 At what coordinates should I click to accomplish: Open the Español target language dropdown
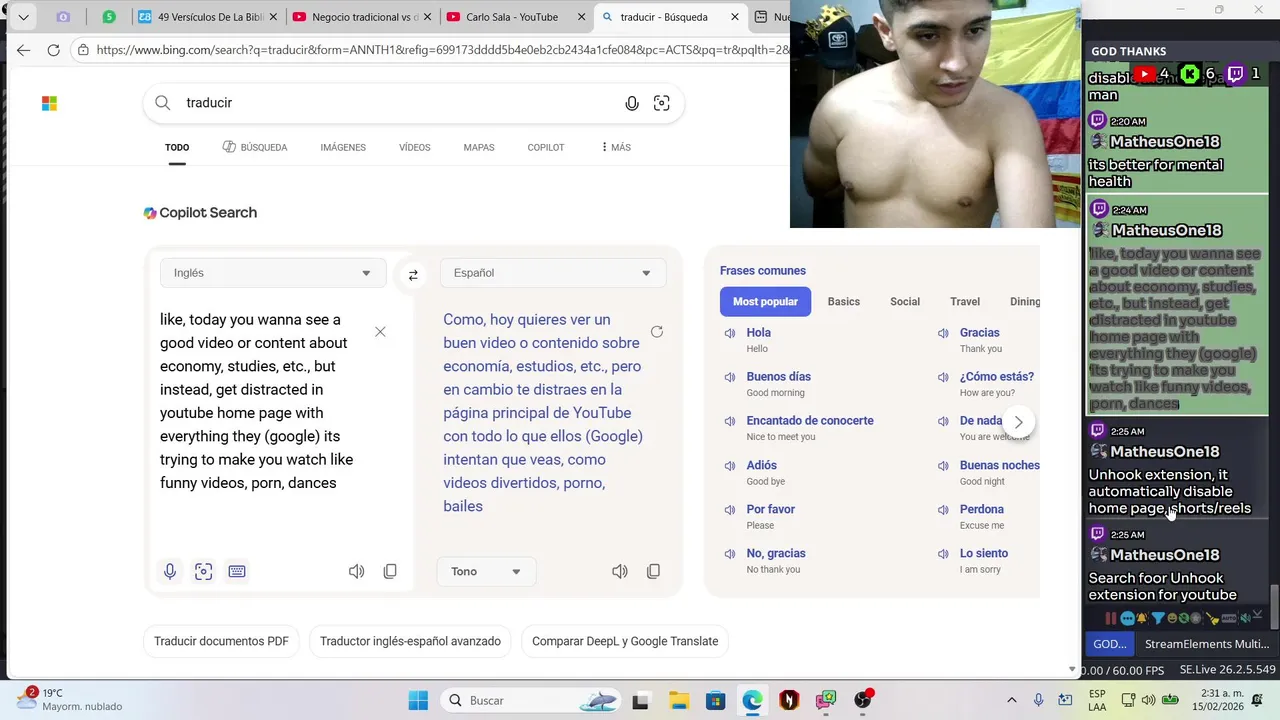pos(553,273)
